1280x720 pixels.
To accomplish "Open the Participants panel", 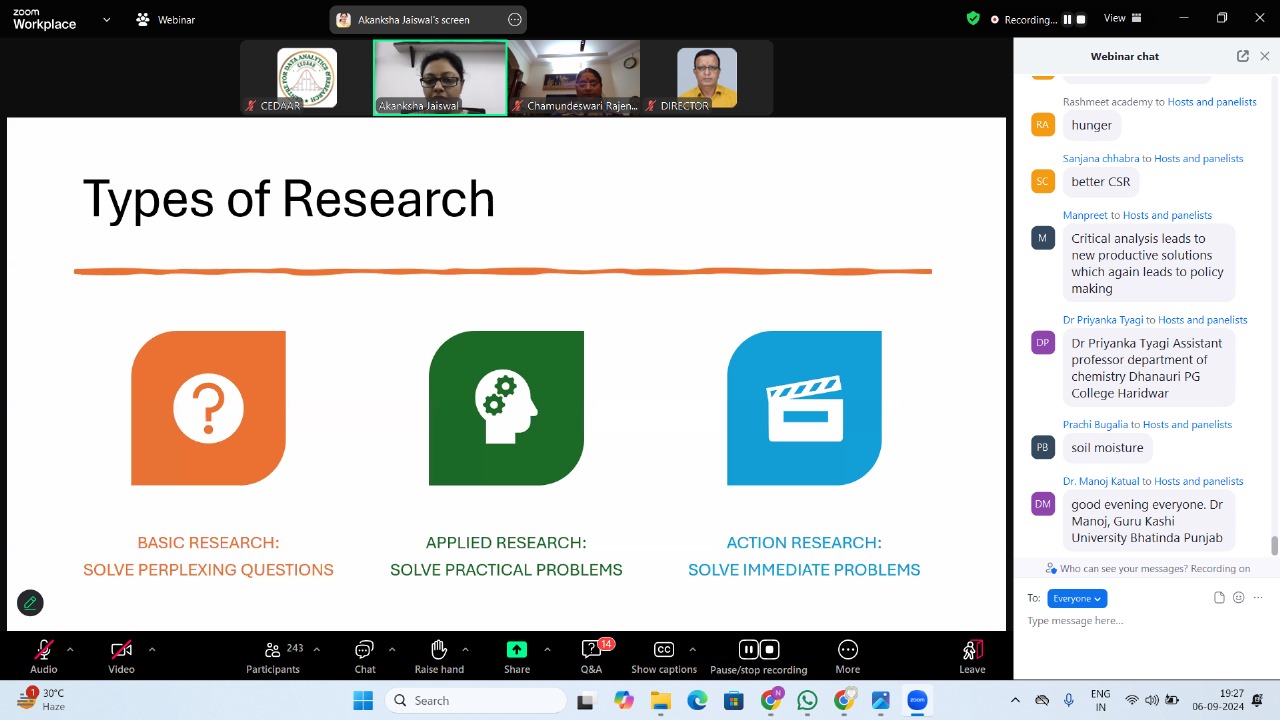I will (x=272, y=656).
